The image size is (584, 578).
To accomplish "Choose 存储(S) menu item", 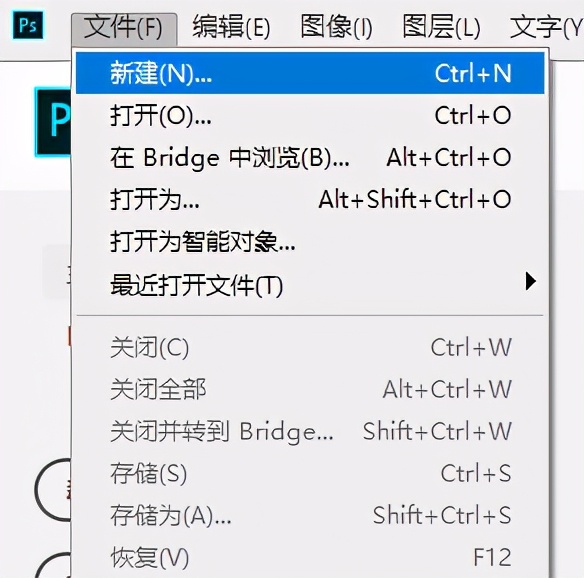I will [x=310, y=474].
